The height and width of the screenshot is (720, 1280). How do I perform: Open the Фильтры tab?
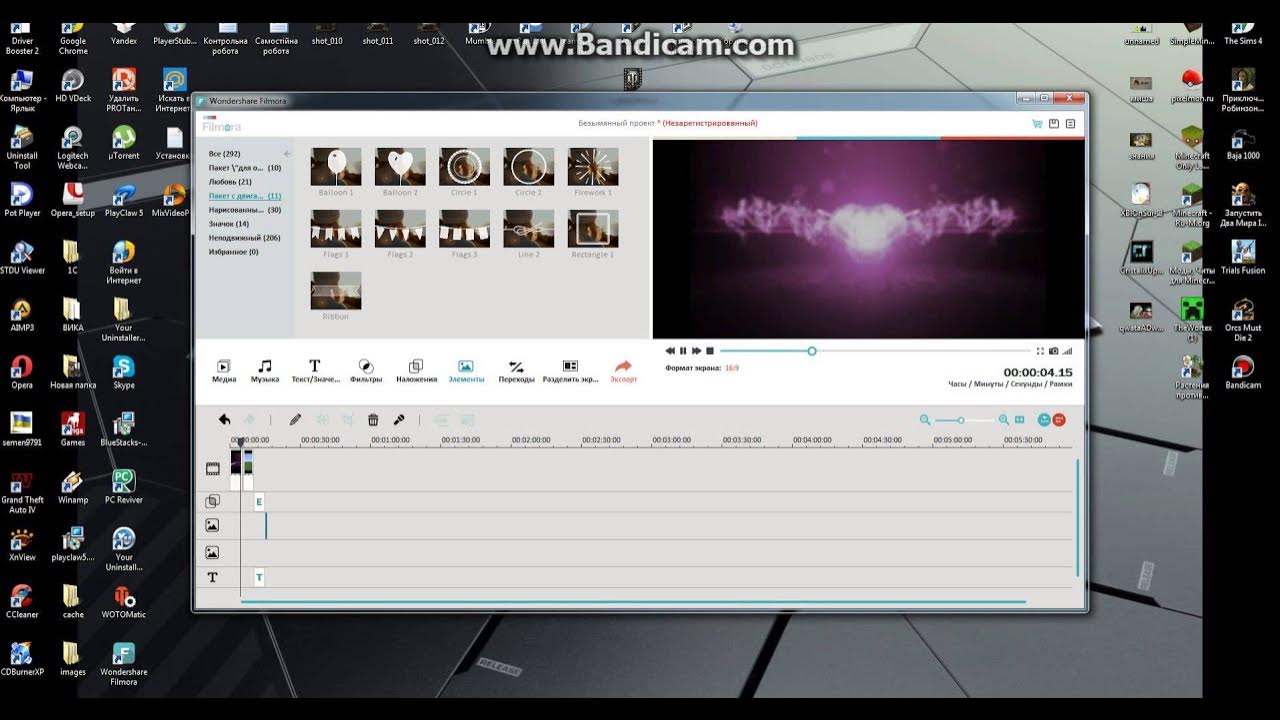[366, 371]
